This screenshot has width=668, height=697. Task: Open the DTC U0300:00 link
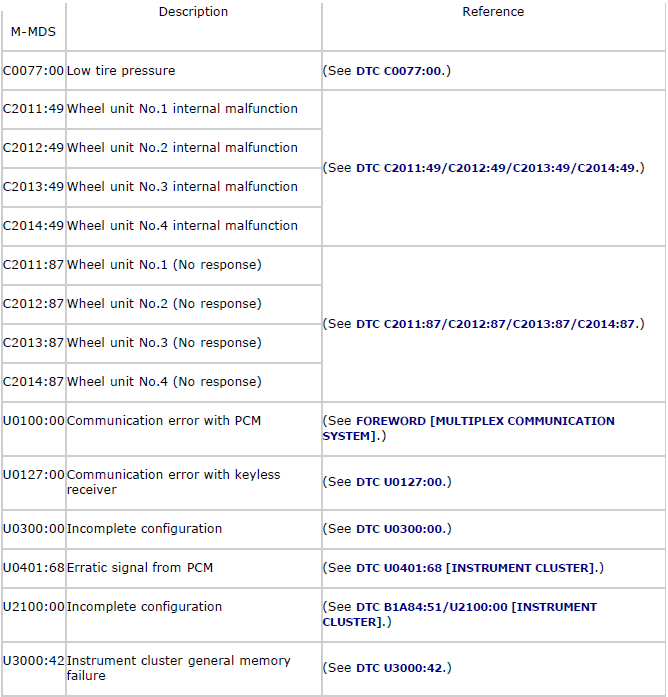pos(399,529)
